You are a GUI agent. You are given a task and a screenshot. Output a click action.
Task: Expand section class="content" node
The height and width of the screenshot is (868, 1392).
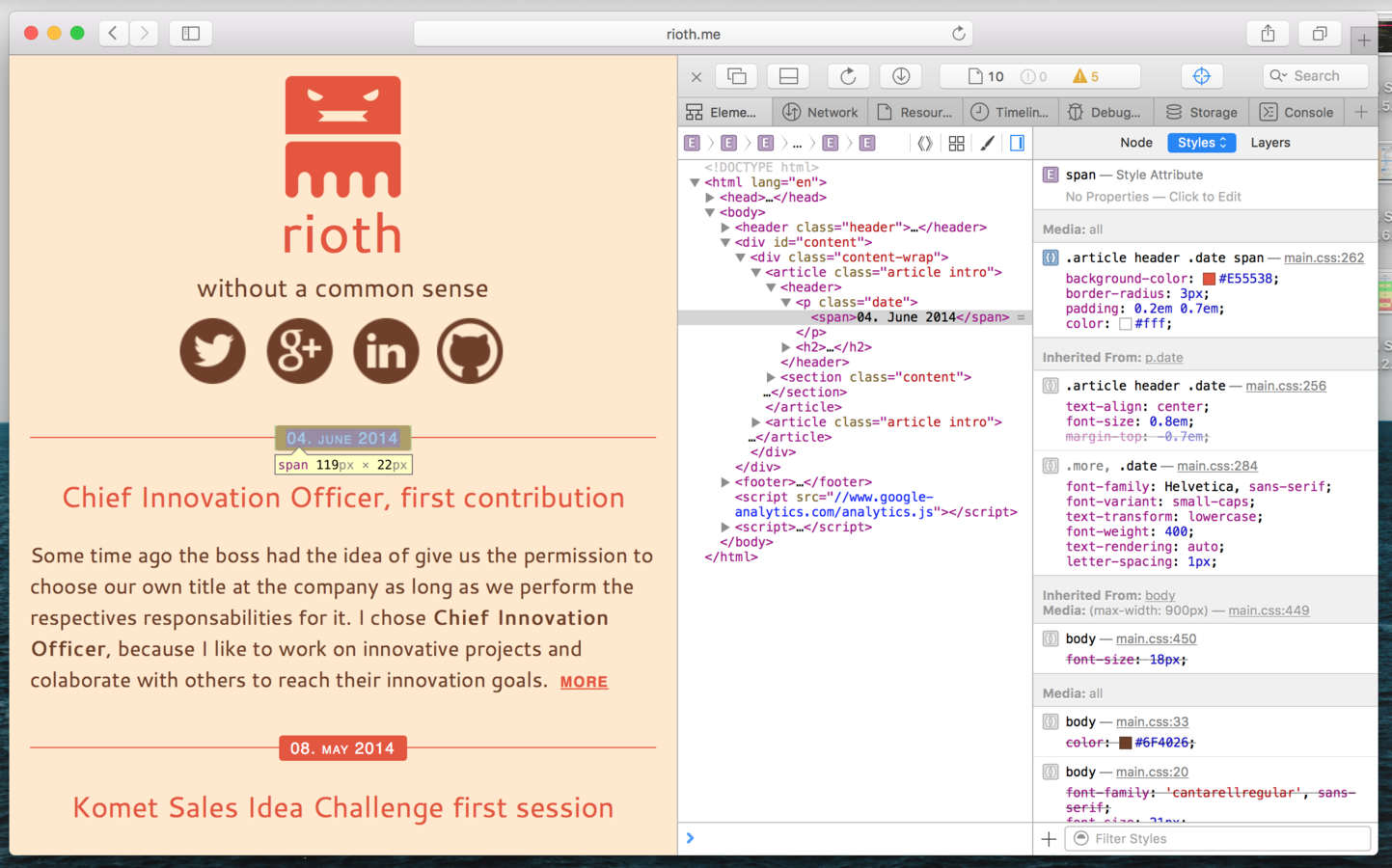coord(771,377)
